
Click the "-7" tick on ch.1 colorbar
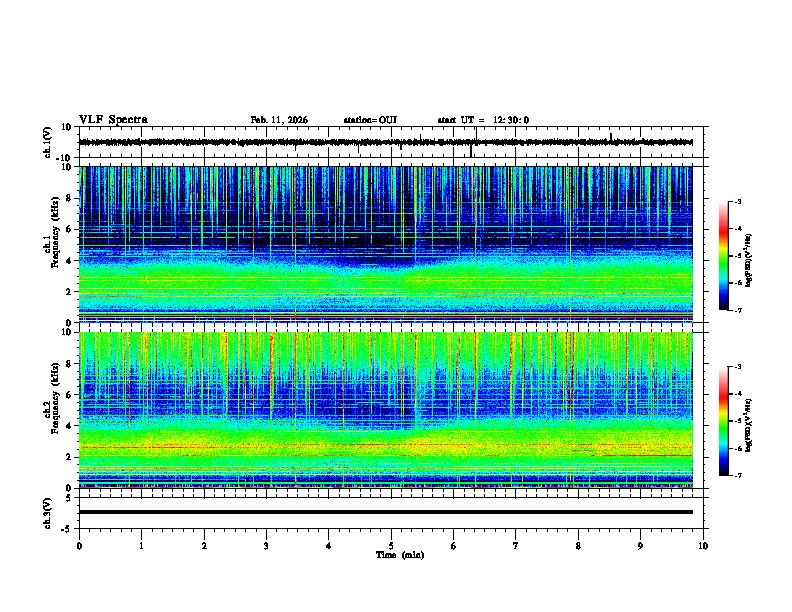click(x=738, y=311)
